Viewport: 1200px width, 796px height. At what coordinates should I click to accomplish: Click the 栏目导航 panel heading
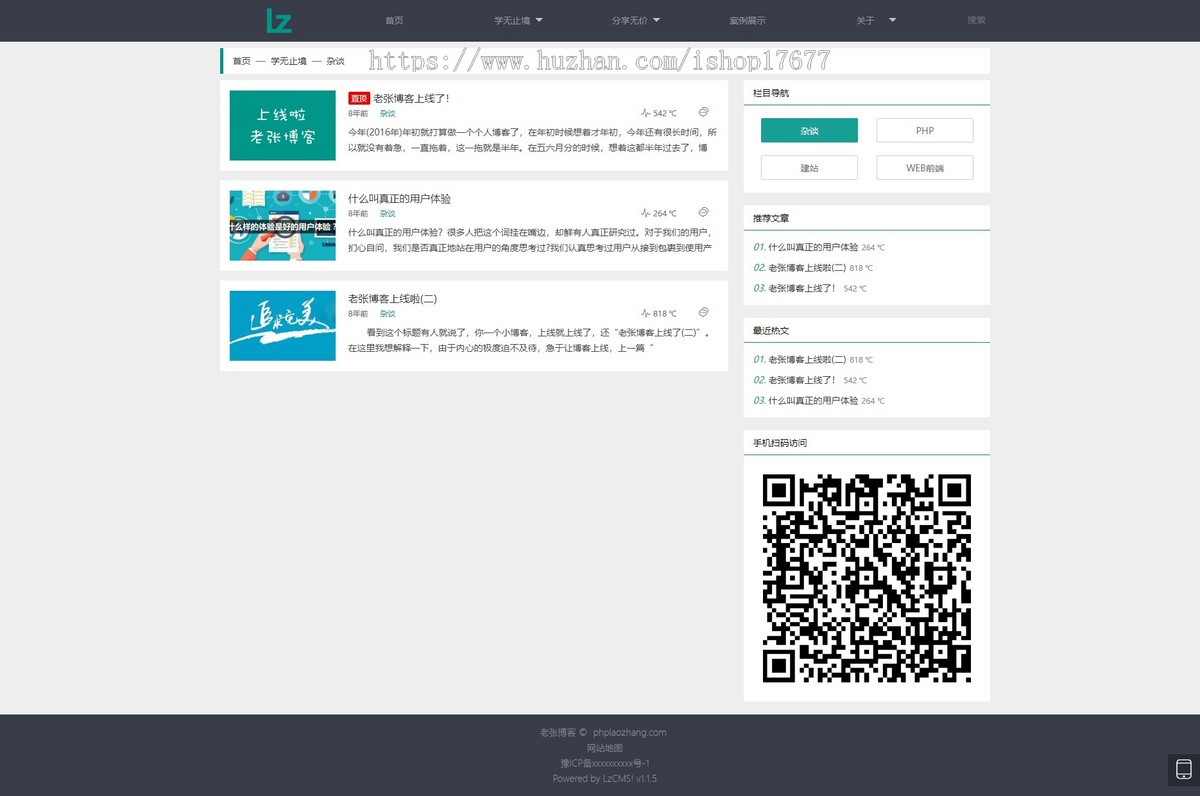[771, 93]
